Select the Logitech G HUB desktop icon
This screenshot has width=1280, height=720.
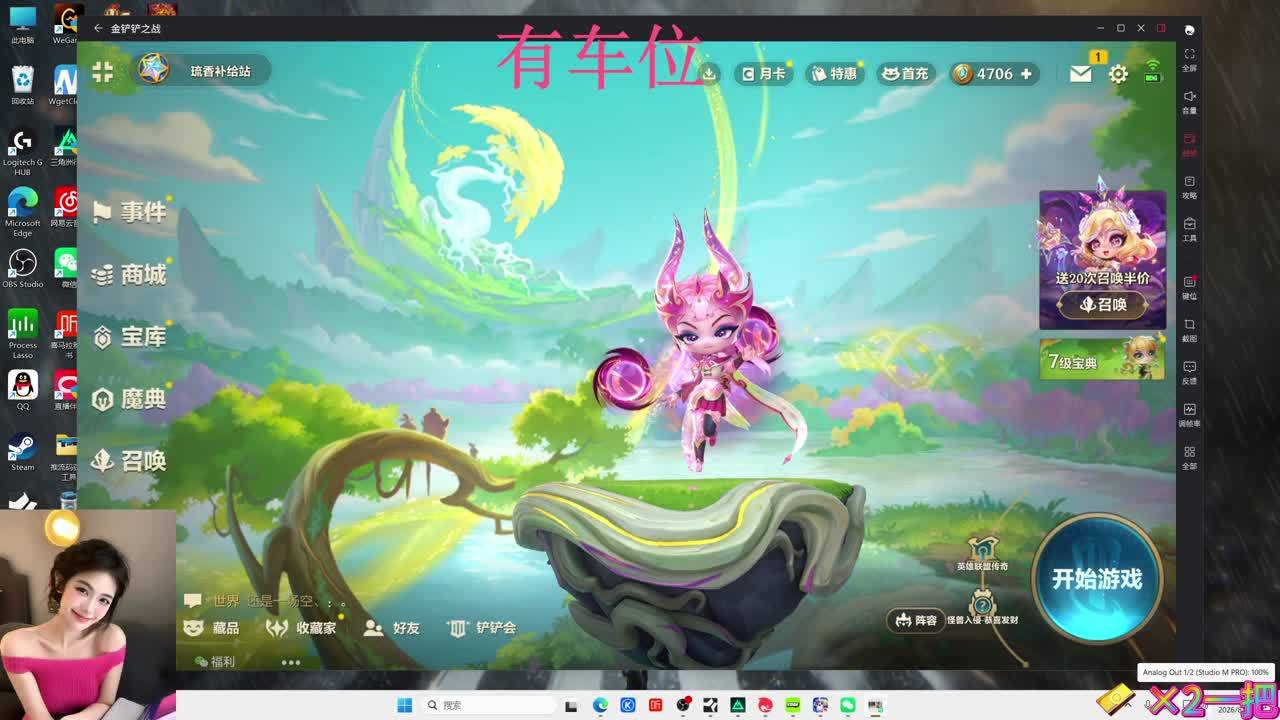[x=22, y=151]
